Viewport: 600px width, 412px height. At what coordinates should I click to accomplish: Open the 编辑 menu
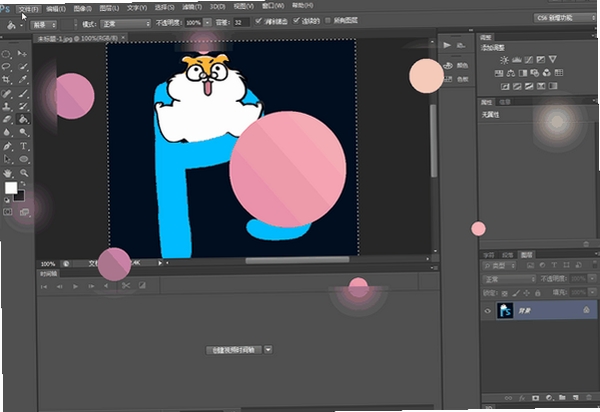(56, 9)
